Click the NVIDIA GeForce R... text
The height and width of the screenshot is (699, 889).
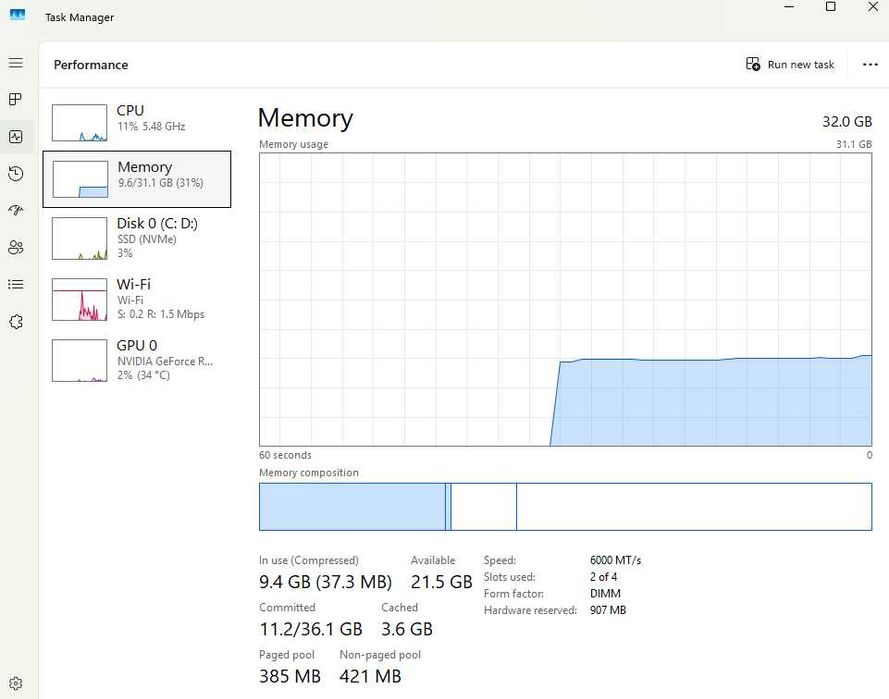tap(165, 361)
